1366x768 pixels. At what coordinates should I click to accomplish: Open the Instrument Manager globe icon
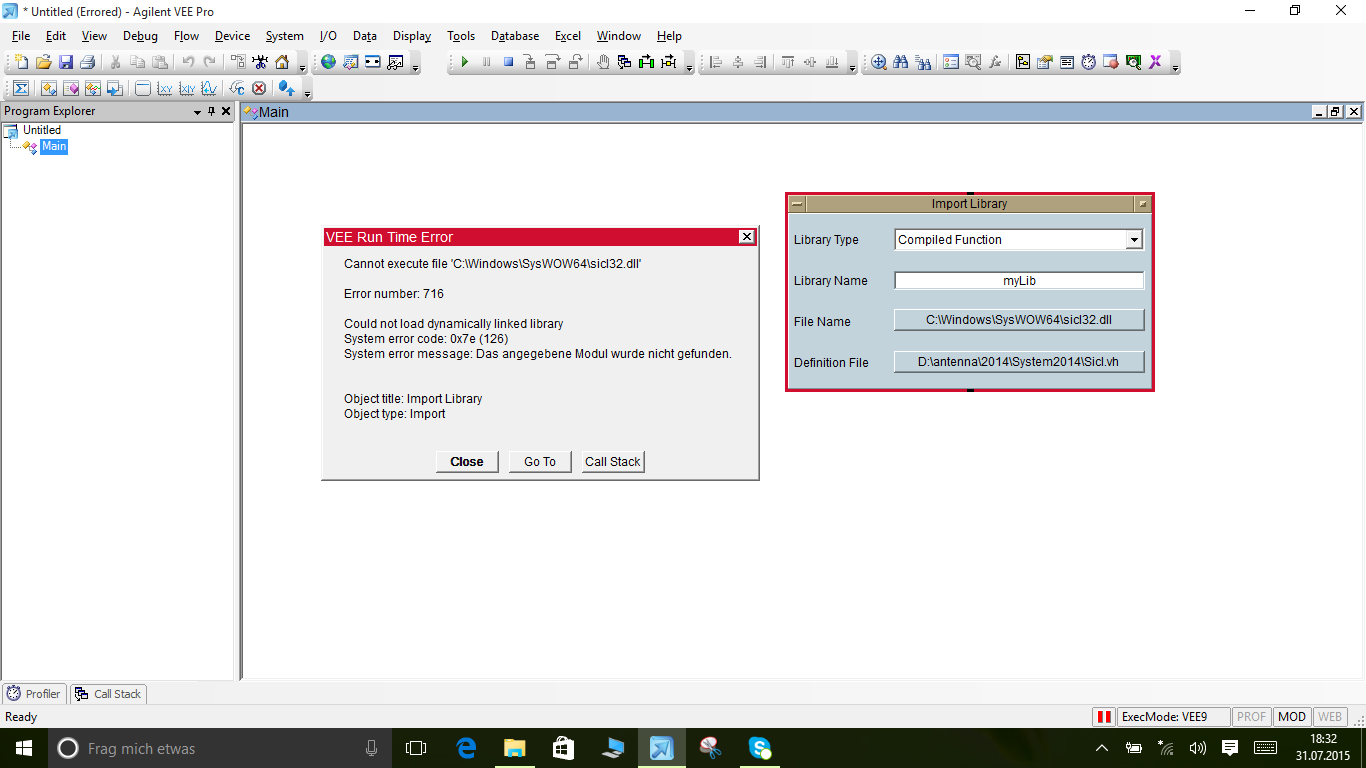[x=328, y=62]
